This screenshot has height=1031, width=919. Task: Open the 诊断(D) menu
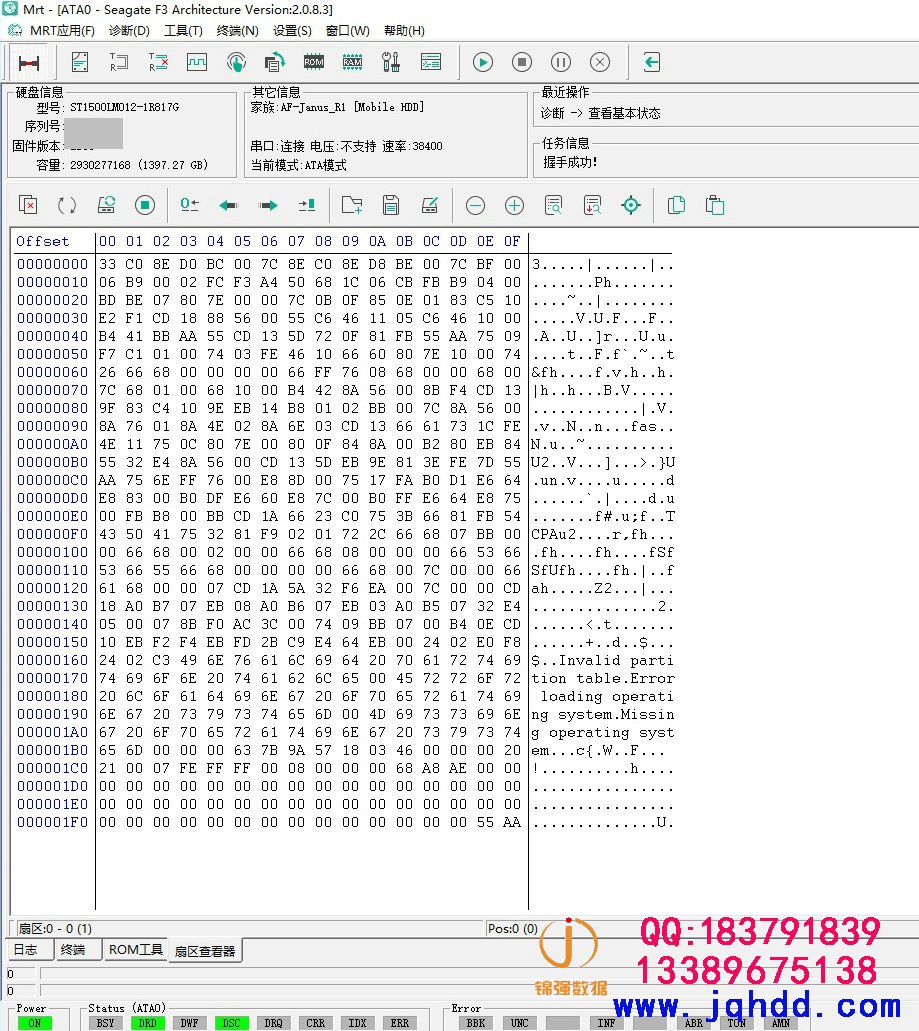(129, 31)
